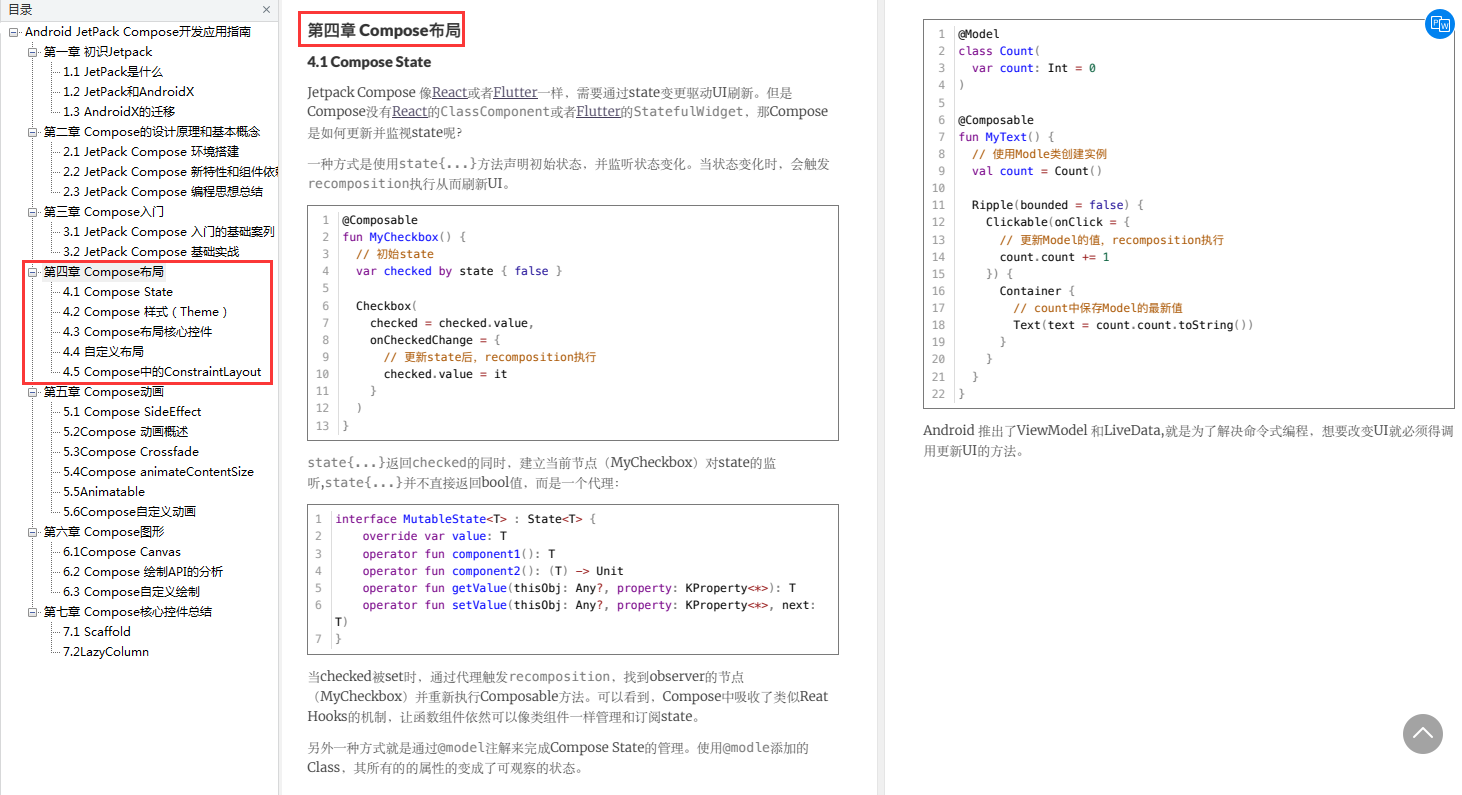The image size is (1462, 795).
Task: Click code line fun MyCheckbox() {
Action: tap(404, 237)
